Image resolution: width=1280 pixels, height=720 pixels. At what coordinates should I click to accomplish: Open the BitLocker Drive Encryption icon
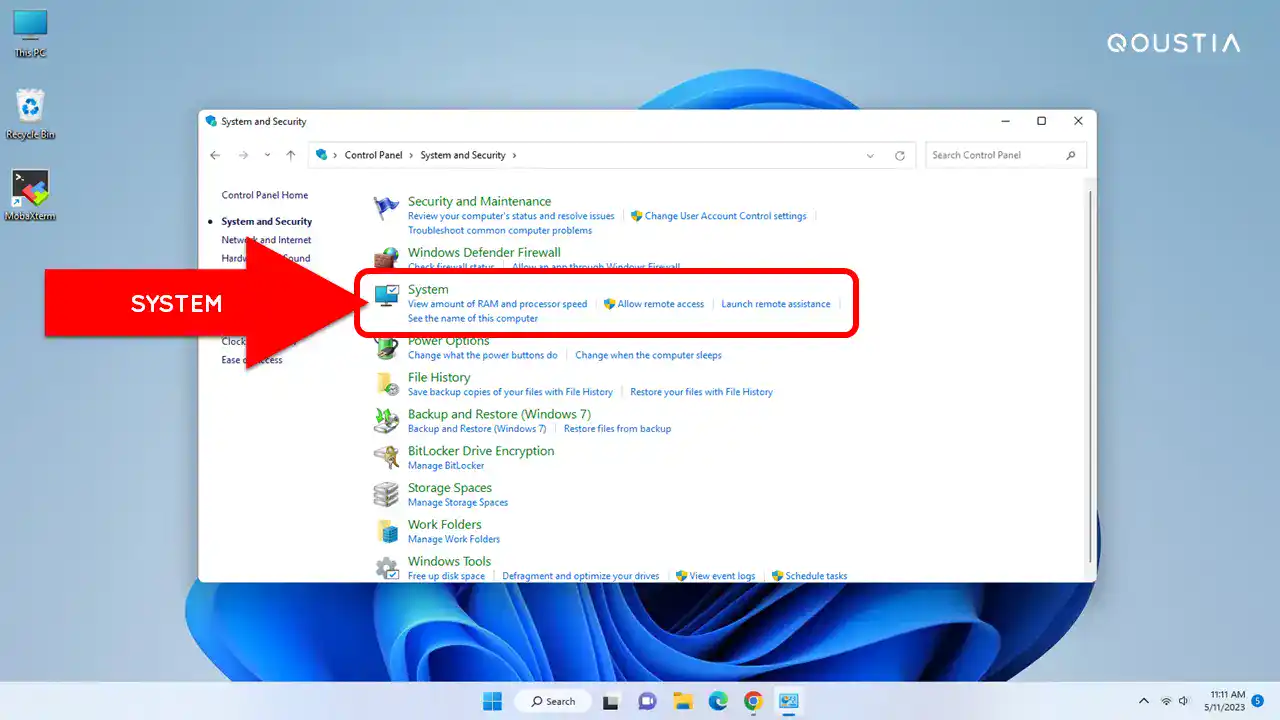tap(386, 457)
